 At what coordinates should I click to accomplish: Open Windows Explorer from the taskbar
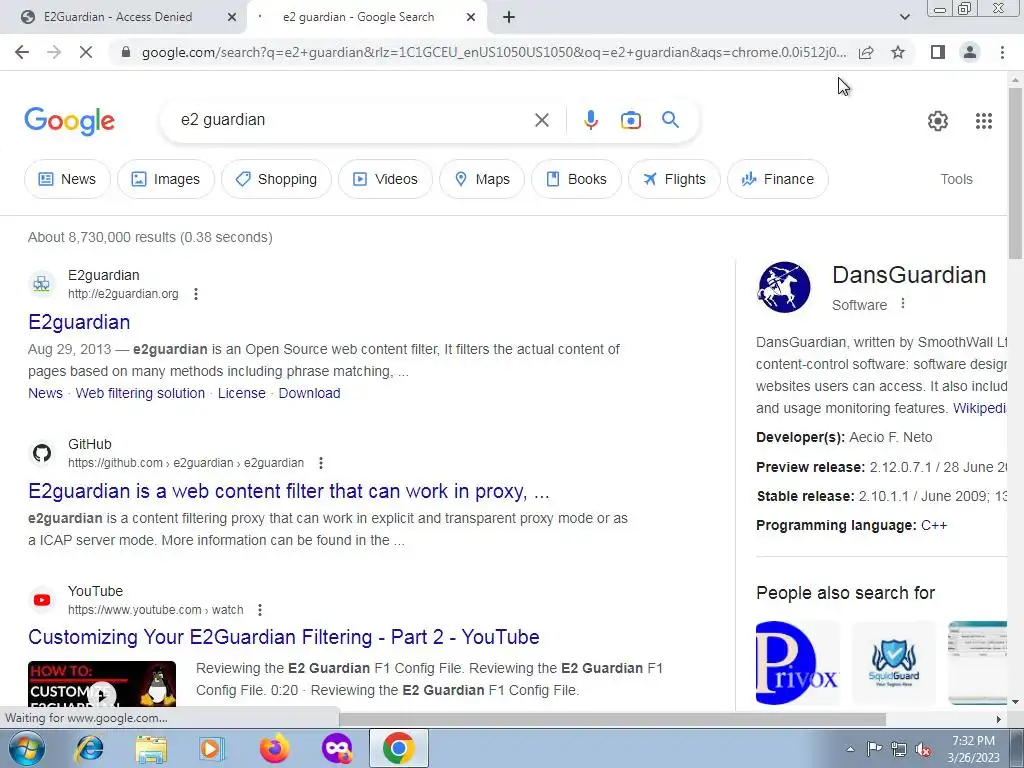(151, 748)
